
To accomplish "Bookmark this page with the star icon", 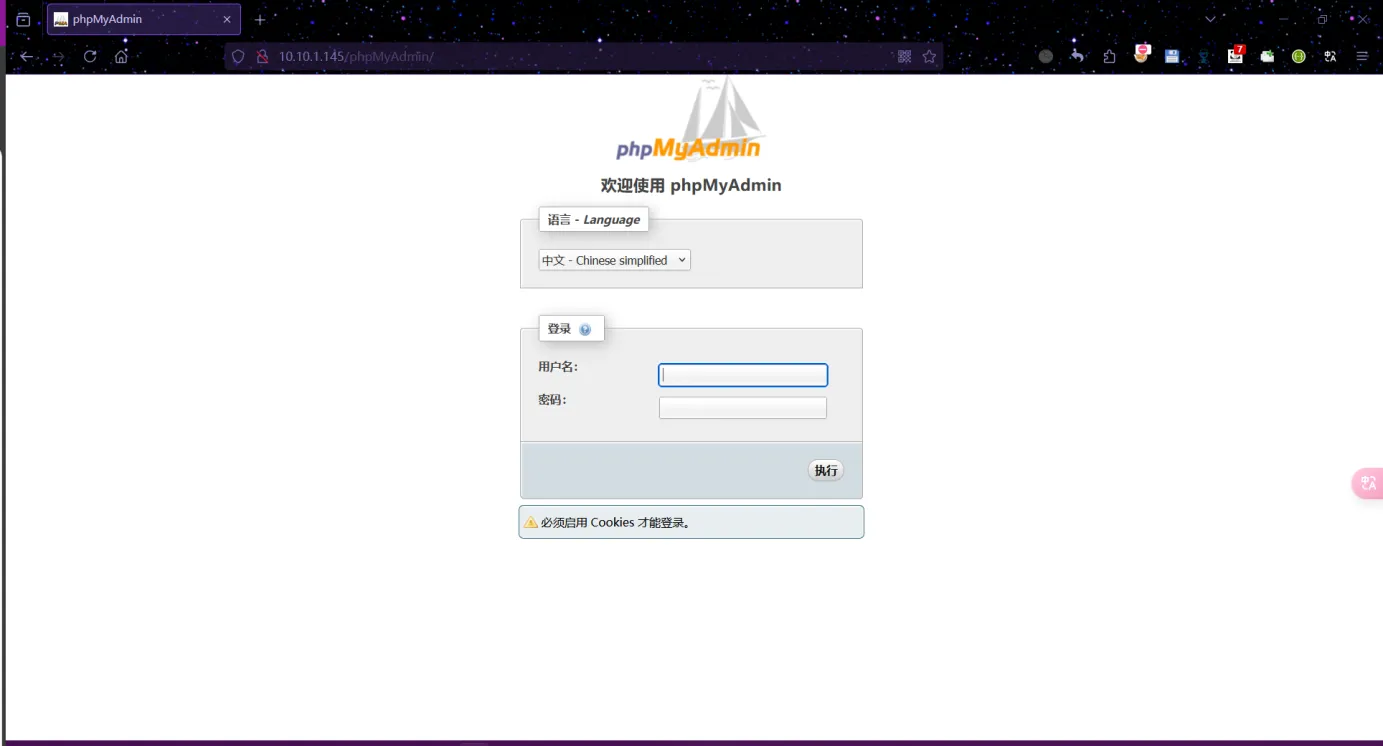I will (929, 57).
